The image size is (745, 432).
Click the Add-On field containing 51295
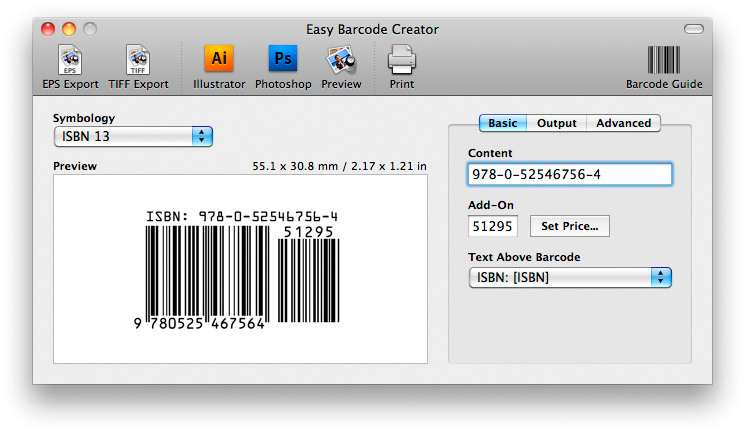click(493, 226)
